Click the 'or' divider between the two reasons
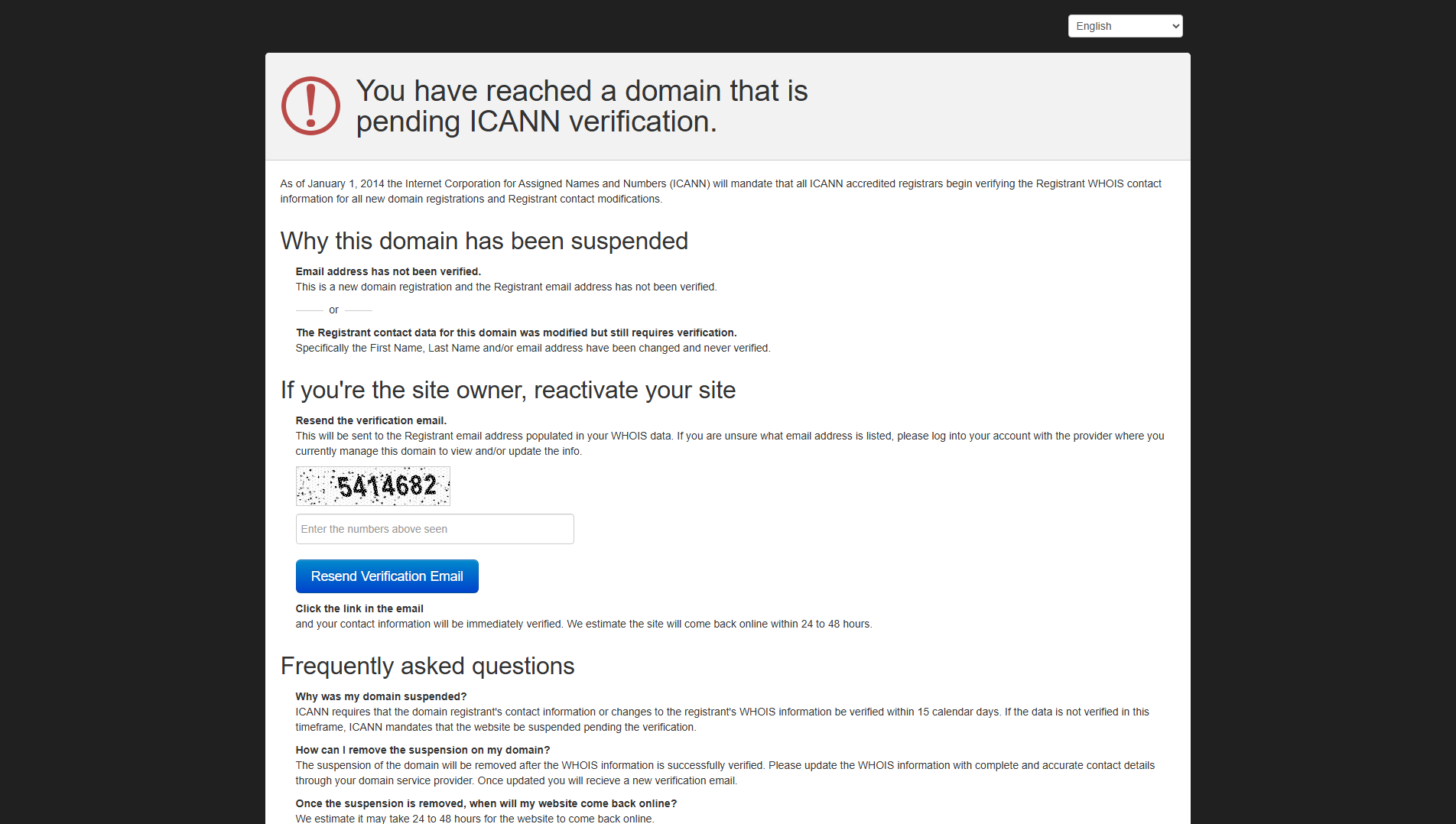The height and width of the screenshot is (824, 1456). click(333, 310)
